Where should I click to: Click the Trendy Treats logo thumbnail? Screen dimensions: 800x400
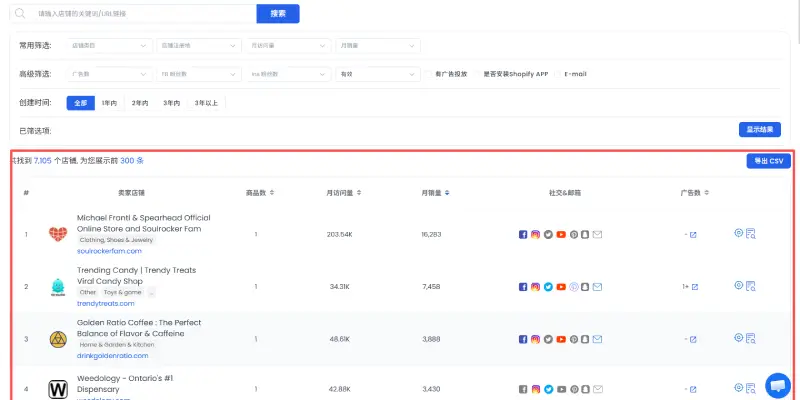(58, 287)
